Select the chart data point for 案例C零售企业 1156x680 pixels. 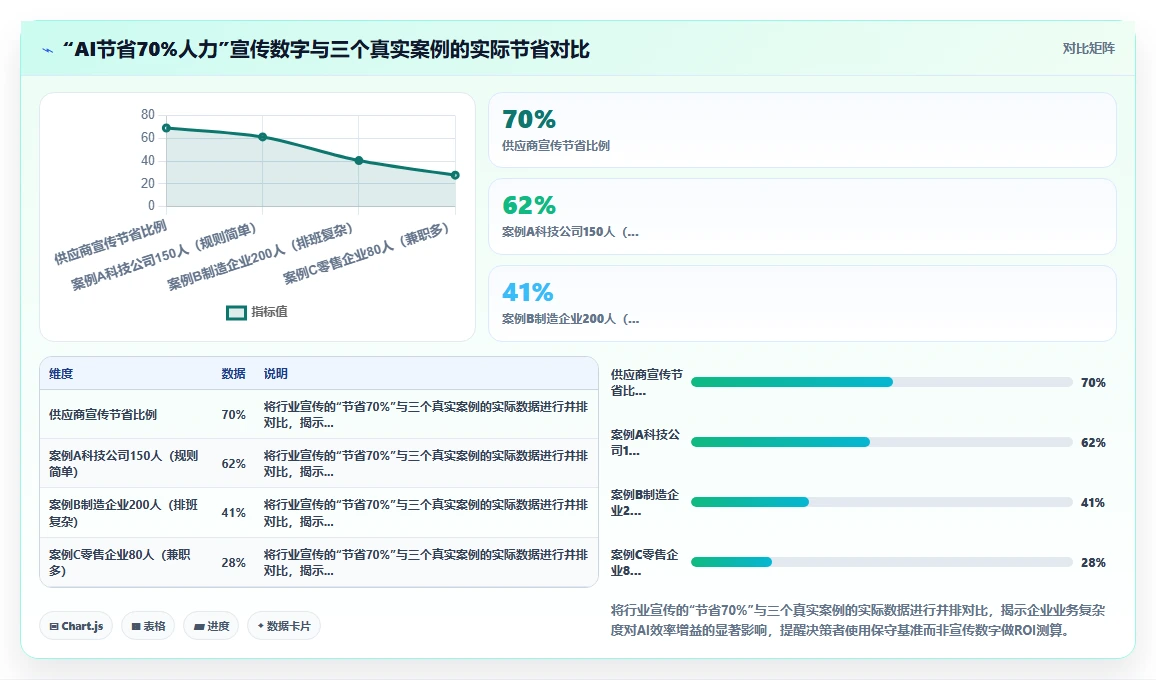click(455, 176)
